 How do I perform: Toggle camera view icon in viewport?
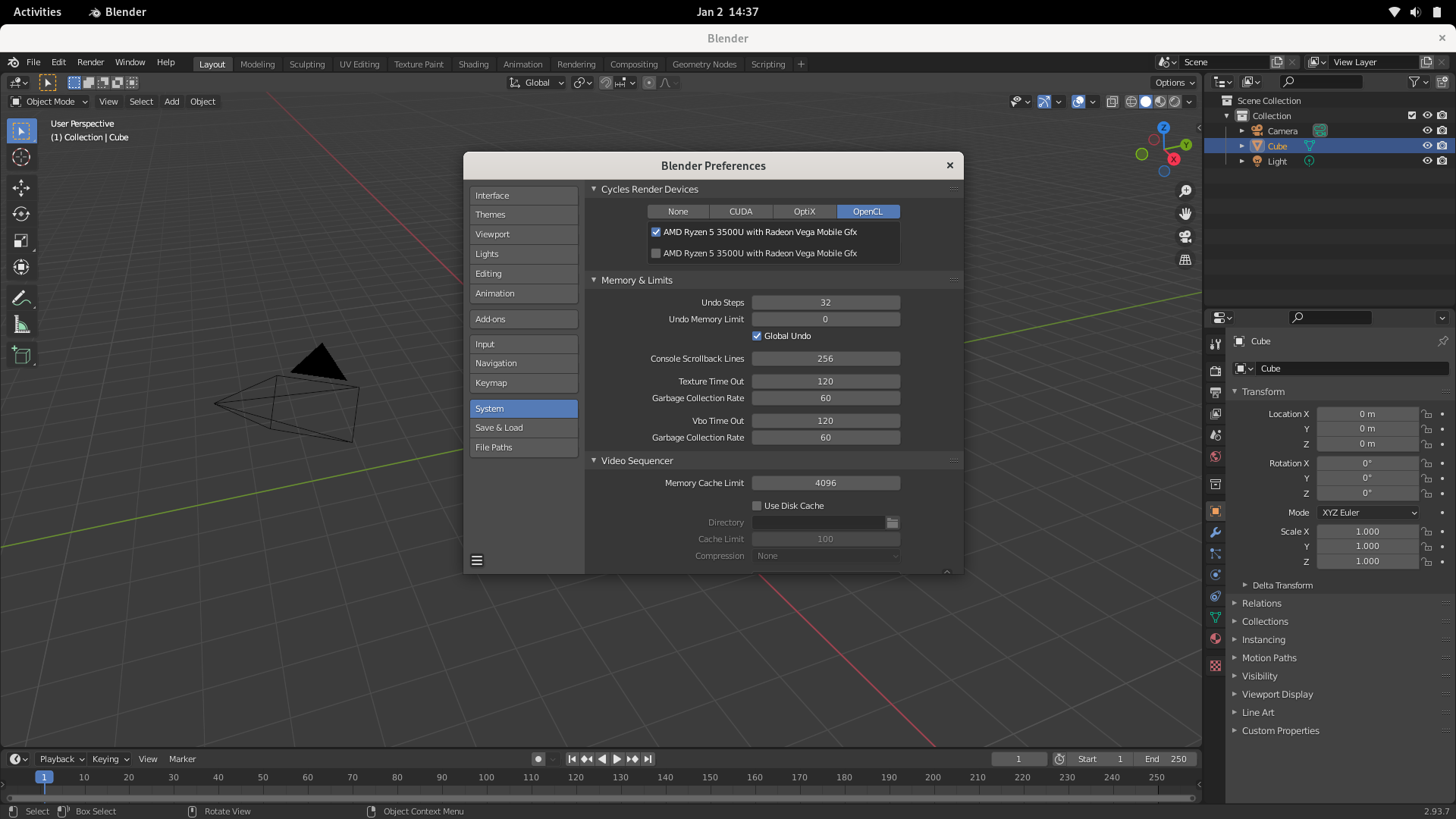point(1185,237)
